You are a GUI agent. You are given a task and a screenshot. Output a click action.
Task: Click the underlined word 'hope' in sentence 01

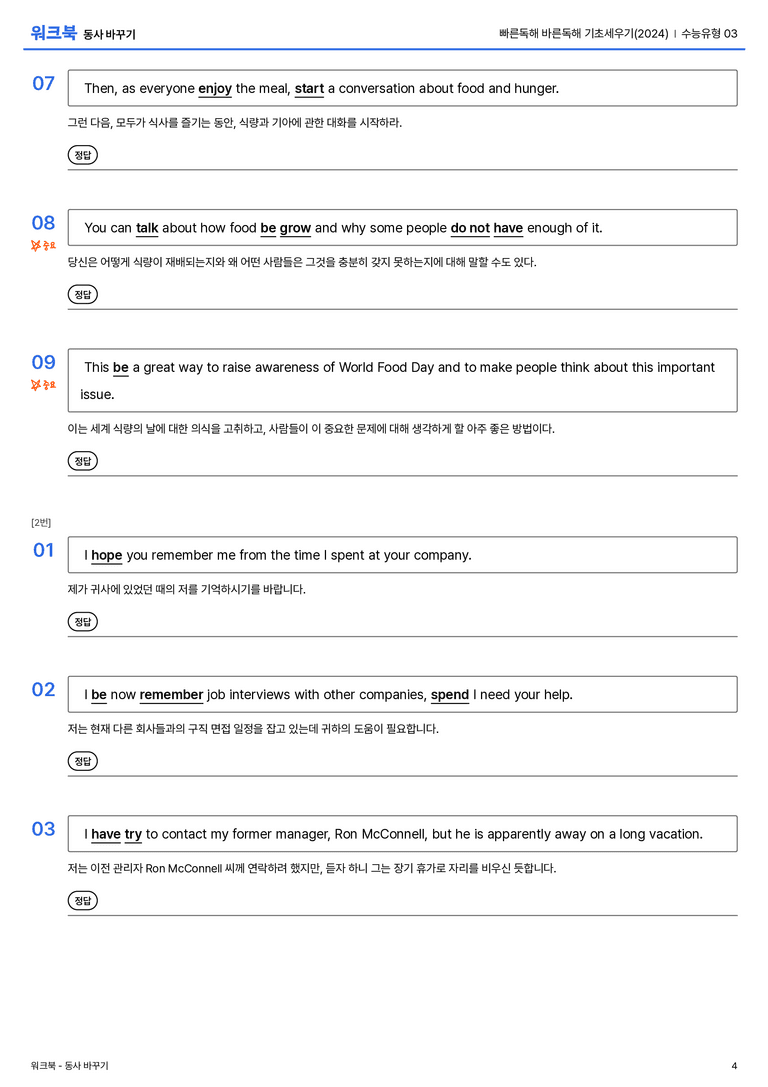pyautogui.click(x=107, y=555)
